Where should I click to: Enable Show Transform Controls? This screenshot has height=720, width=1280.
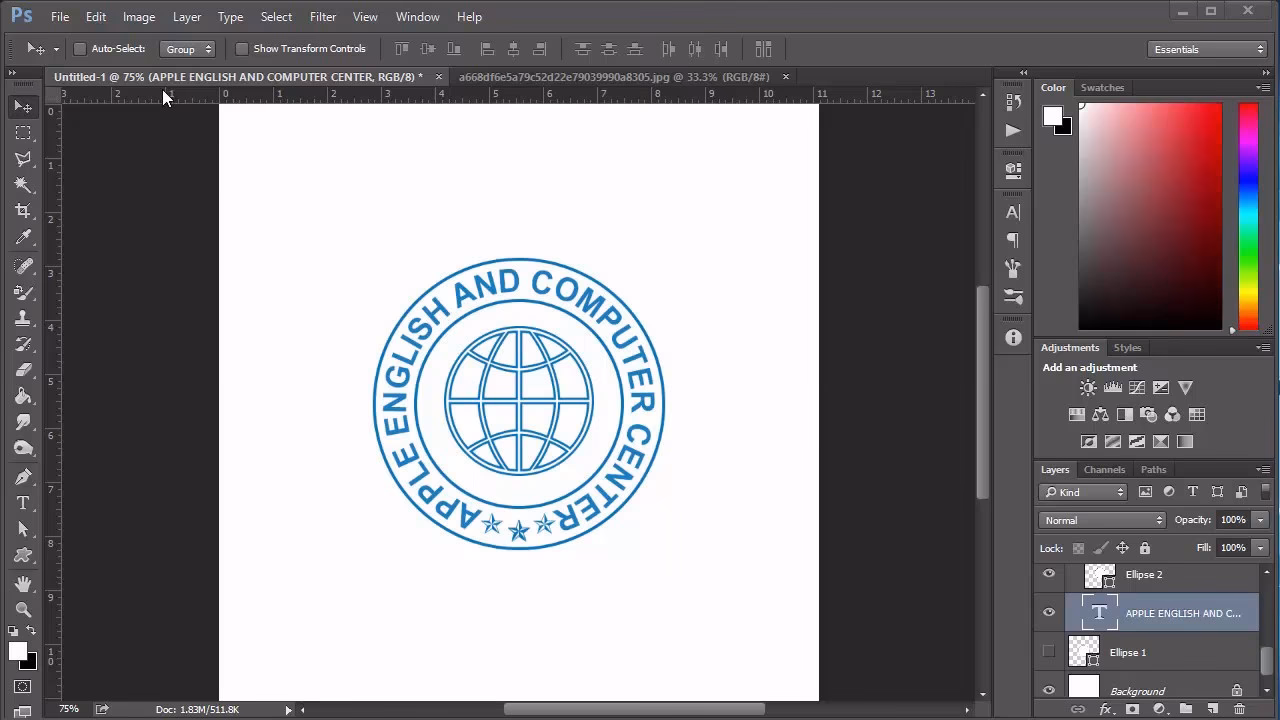[241, 48]
